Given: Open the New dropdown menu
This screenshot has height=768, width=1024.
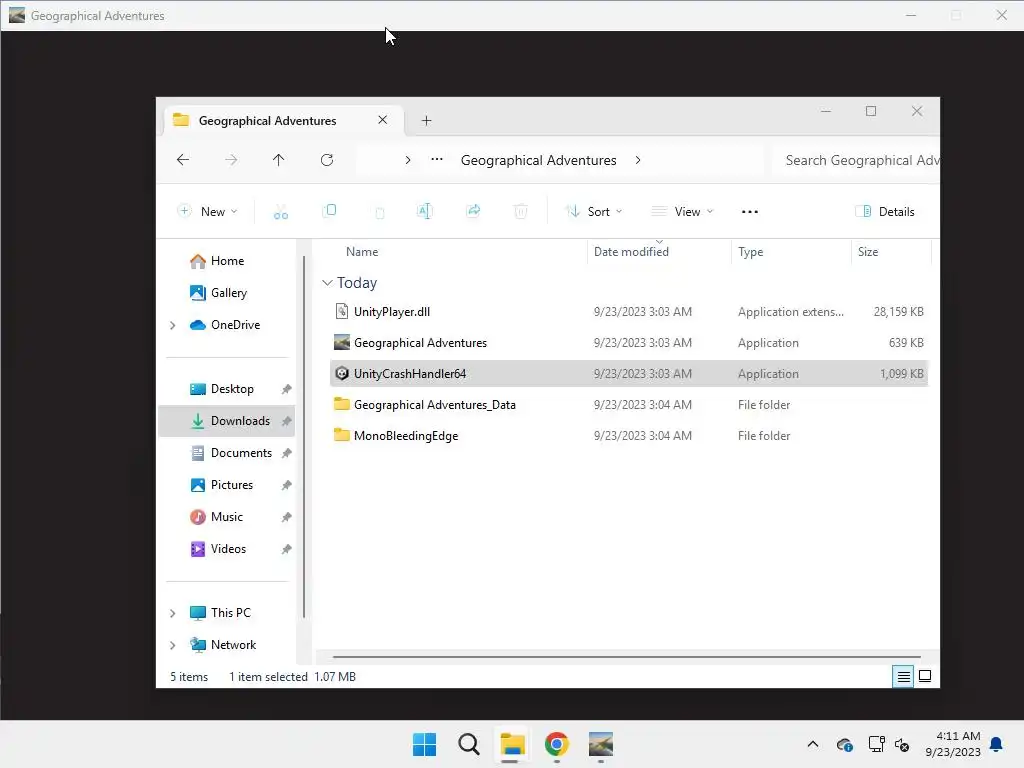Looking at the screenshot, I should pyautogui.click(x=207, y=212).
